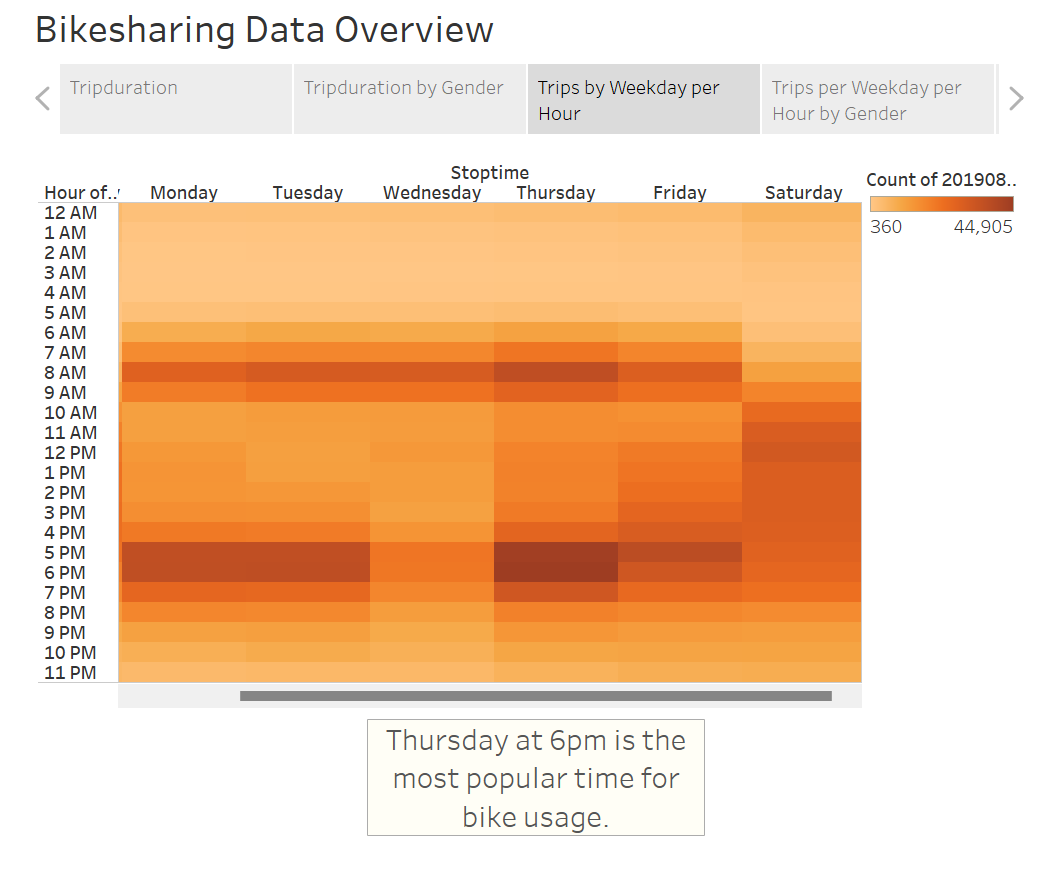Click the left arrow to scroll tabs

[x=41, y=97]
